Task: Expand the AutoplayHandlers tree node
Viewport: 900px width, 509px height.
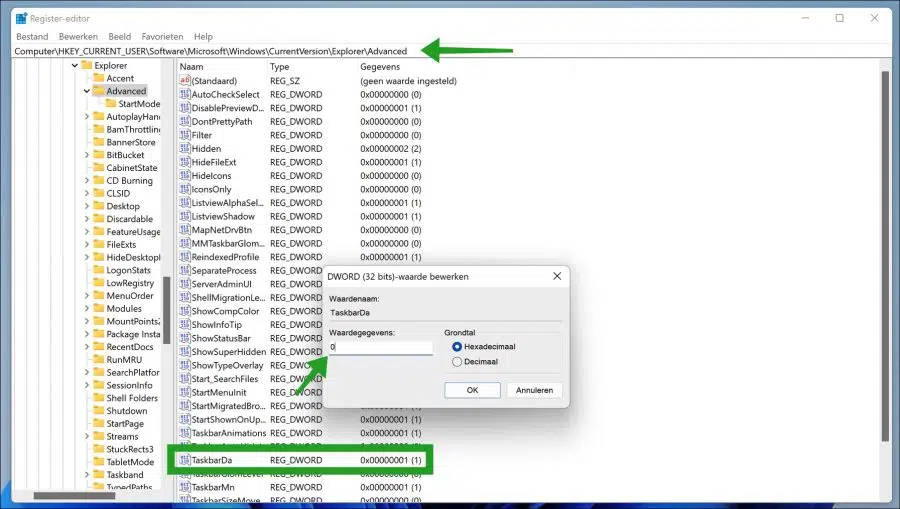Action: [x=87, y=116]
